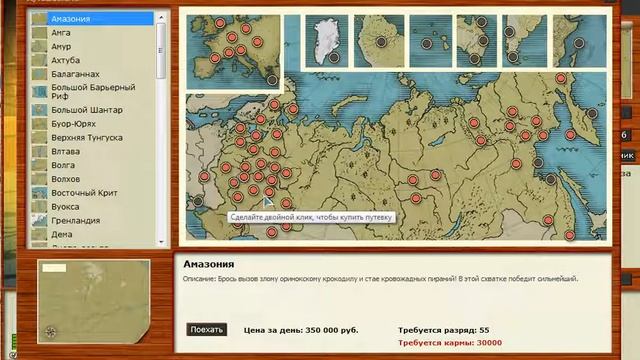Click the dark marker on the South America inset

381,41
